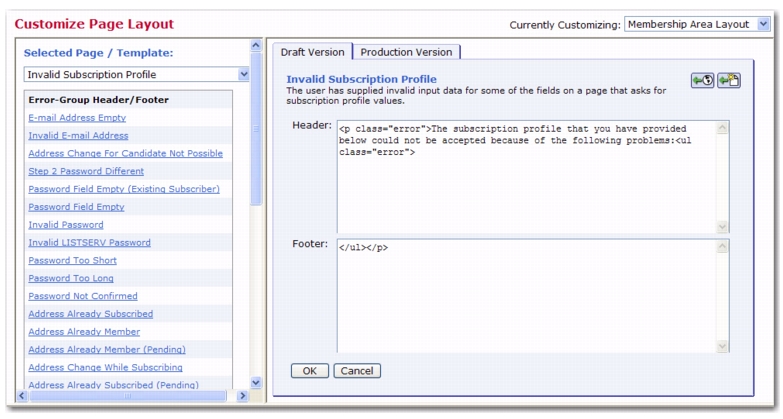Click the left panel horizontal scrollbar thumb
The image size is (783, 419).
(x=127, y=396)
